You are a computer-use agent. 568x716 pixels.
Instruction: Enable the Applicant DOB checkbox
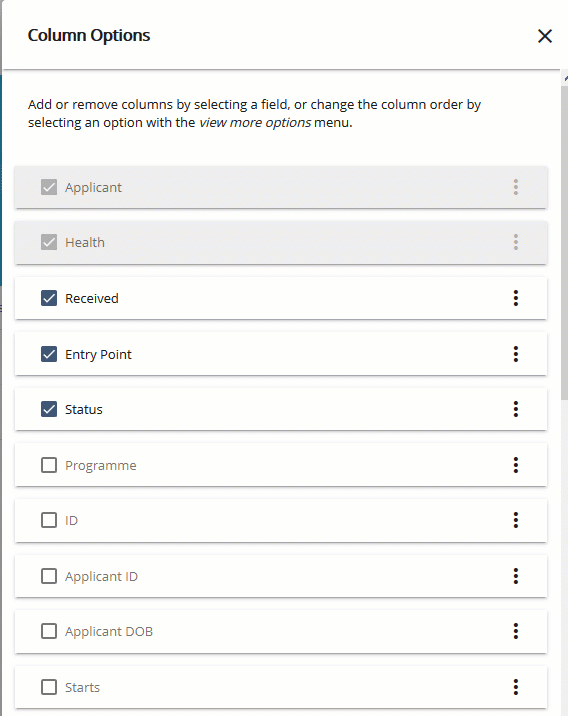pyautogui.click(x=49, y=631)
